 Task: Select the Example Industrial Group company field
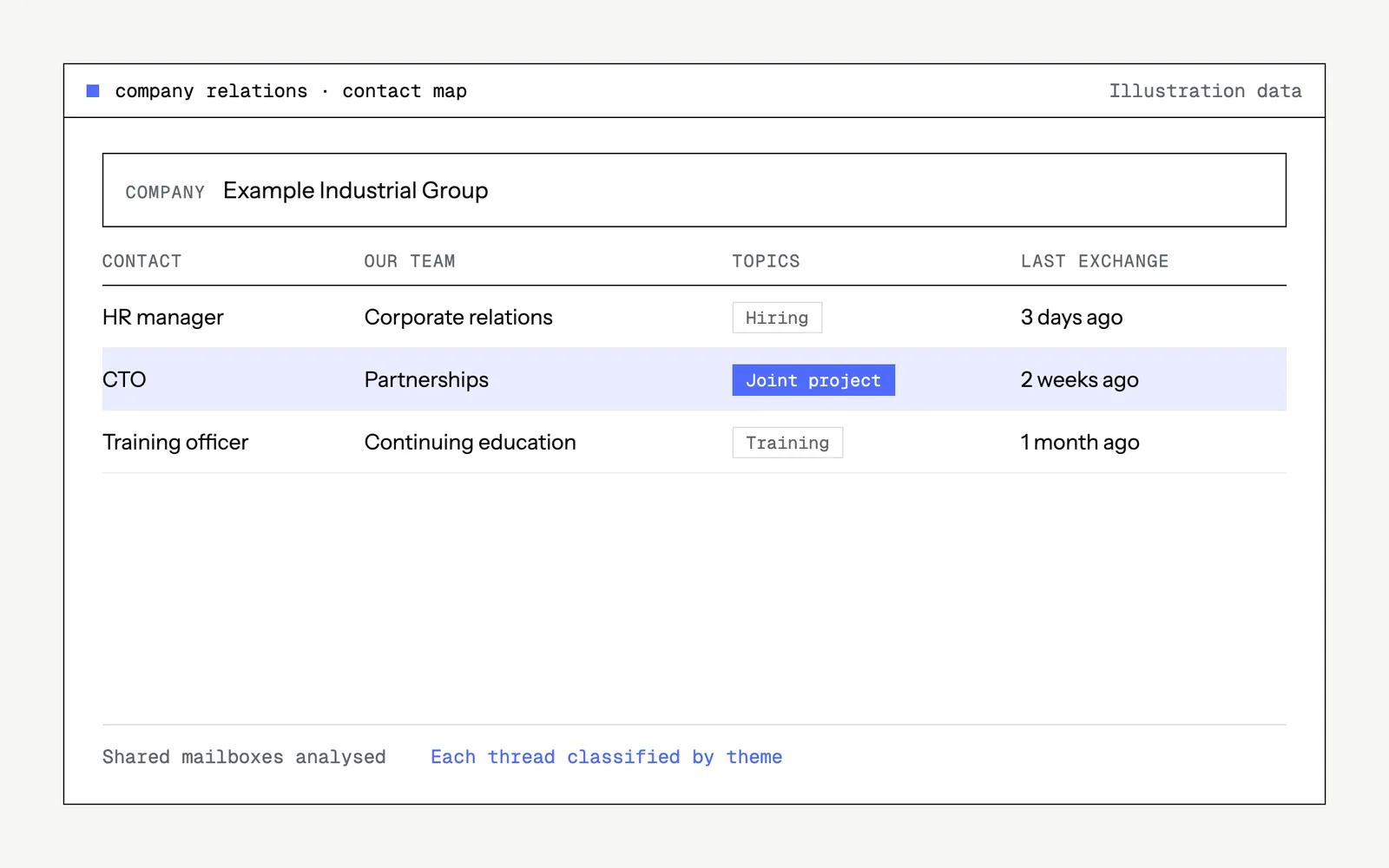pyautogui.click(x=694, y=190)
